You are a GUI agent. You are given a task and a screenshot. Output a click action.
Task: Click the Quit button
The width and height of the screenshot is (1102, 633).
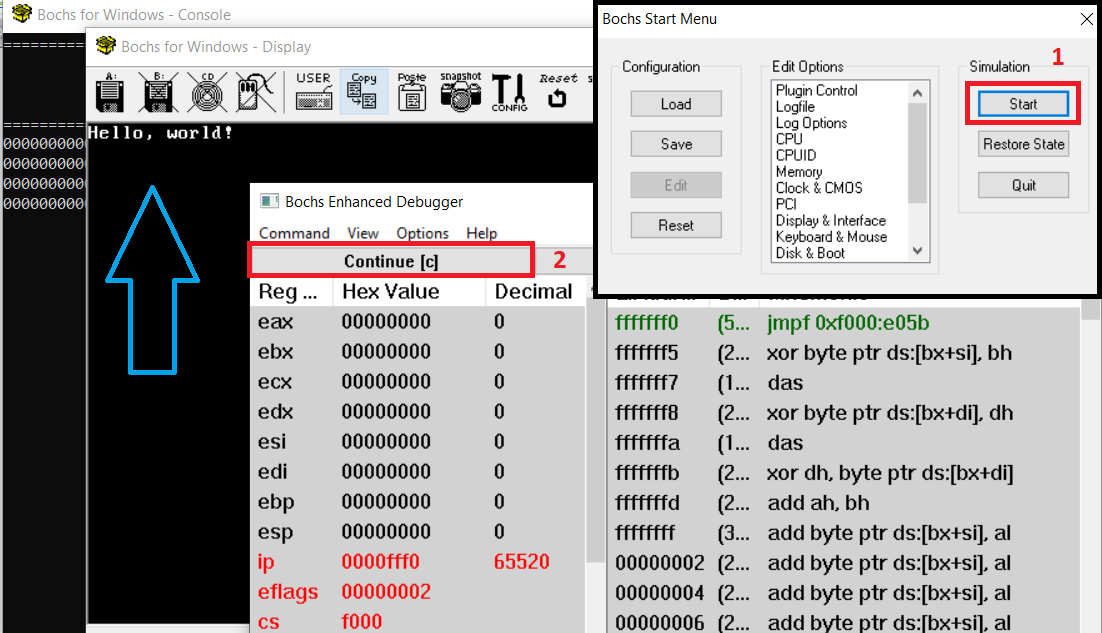pyautogui.click(x=1023, y=185)
